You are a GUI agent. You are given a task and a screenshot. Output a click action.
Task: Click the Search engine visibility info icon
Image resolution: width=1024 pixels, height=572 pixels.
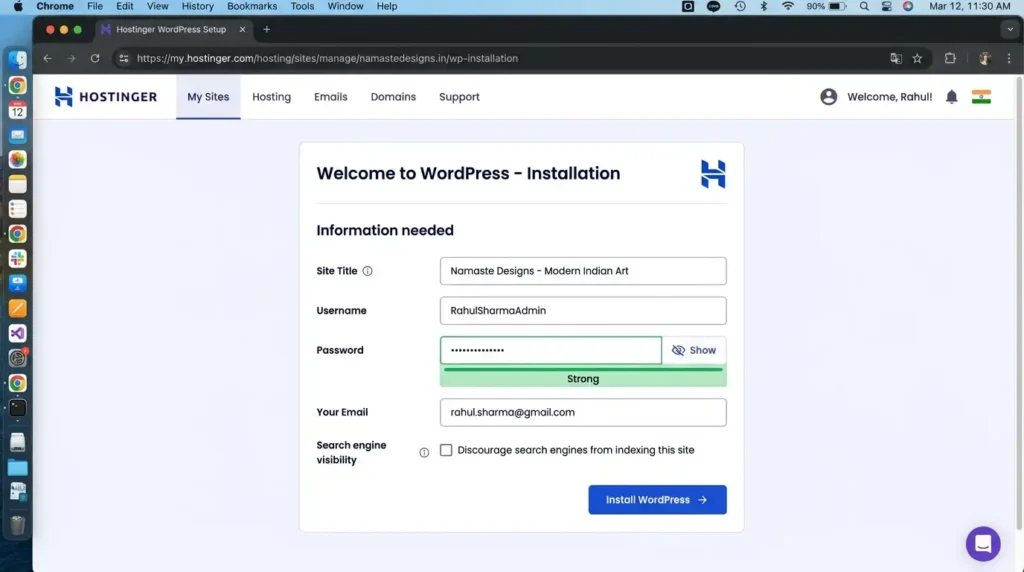[x=424, y=453]
